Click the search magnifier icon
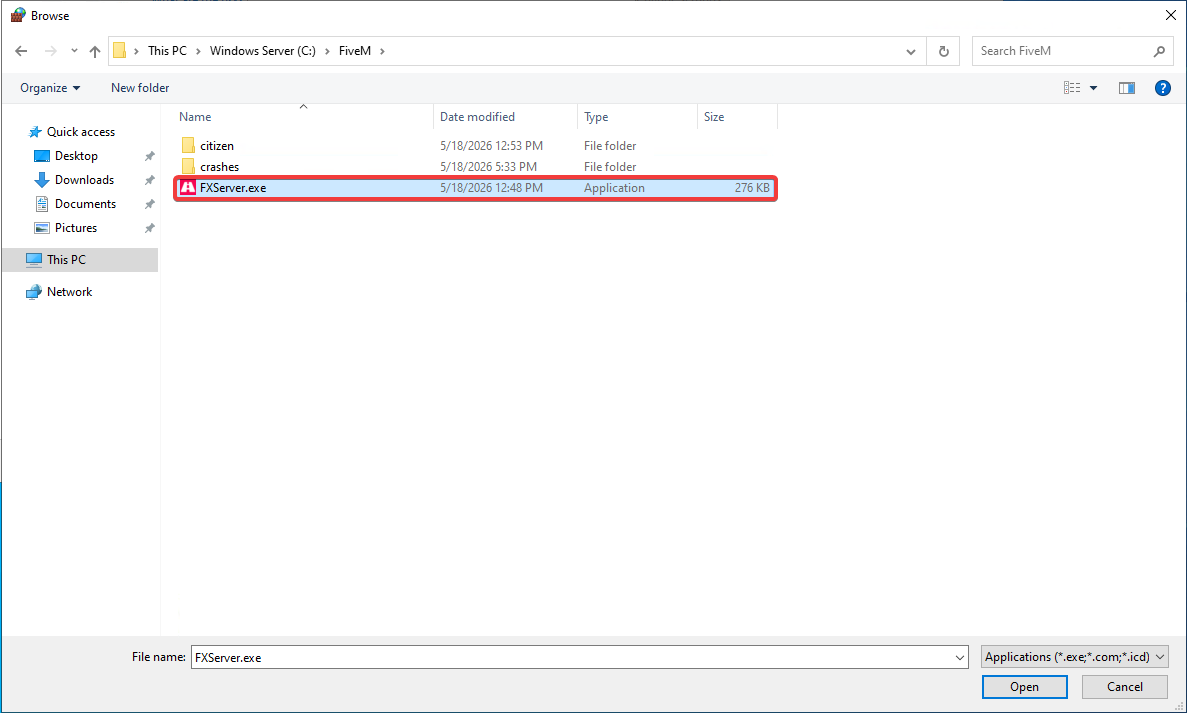The width and height of the screenshot is (1187, 713). pyautogui.click(x=1159, y=51)
